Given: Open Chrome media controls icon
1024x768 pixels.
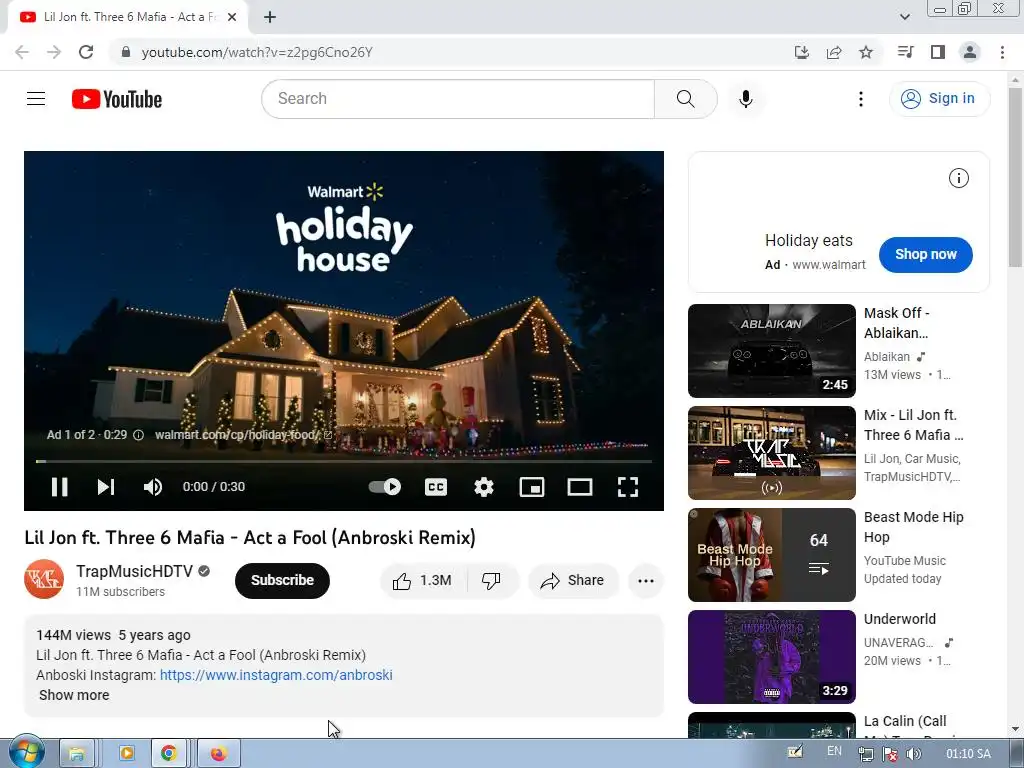Looking at the screenshot, I should (x=906, y=52).
